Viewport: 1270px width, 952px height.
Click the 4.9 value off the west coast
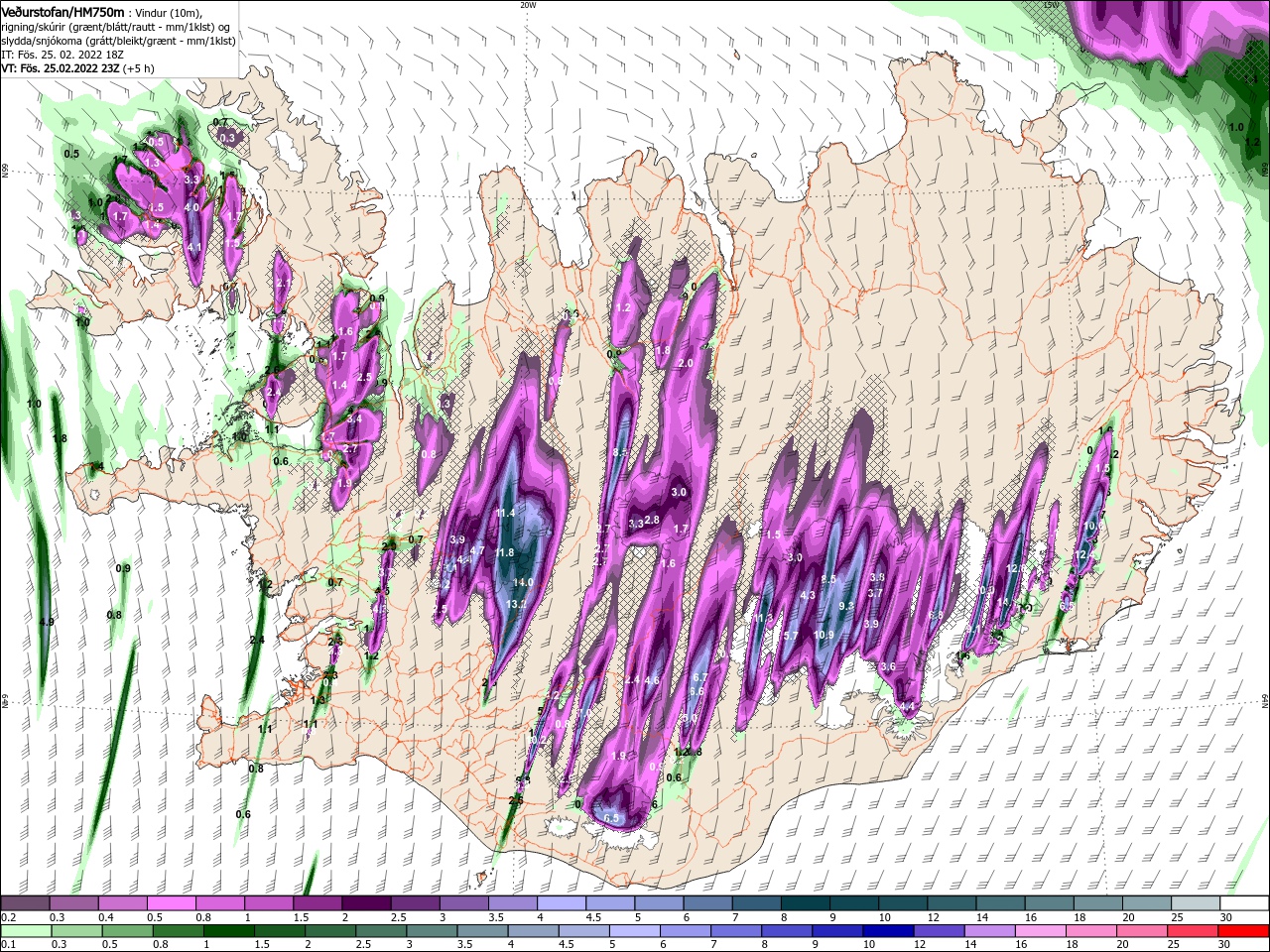tap(47, 622)
